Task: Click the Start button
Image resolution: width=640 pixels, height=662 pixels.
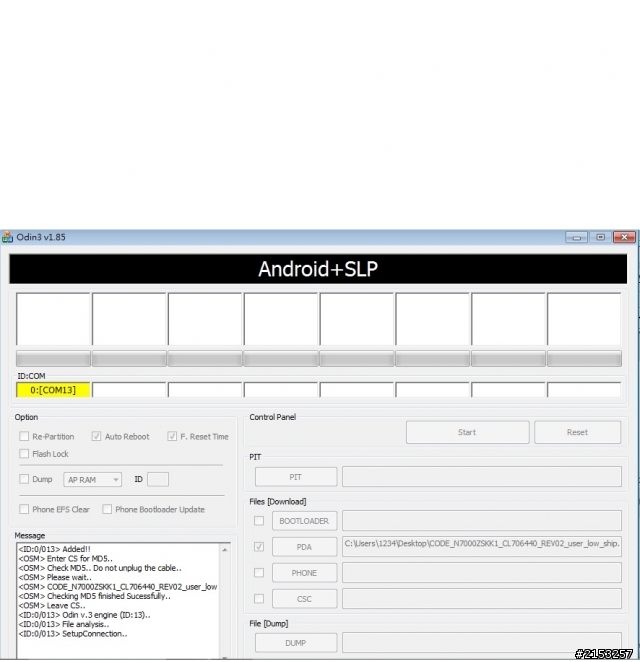Action: pyautogui.click(x=467, y=432)
